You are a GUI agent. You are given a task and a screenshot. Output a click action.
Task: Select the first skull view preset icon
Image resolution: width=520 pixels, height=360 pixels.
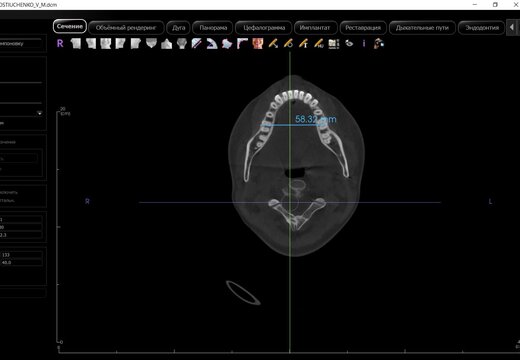coord(75,44)
